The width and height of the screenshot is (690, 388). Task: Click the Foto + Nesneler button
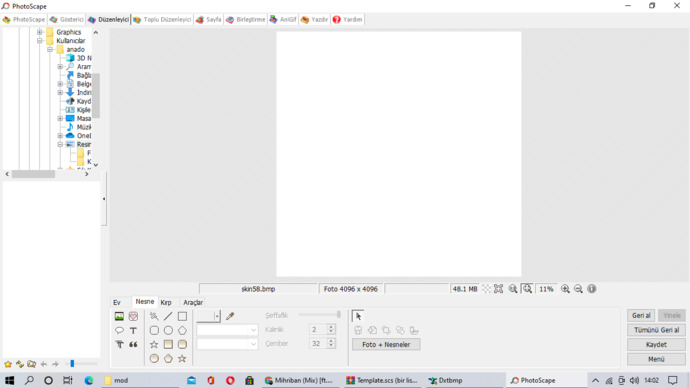(x=386, y=344)
